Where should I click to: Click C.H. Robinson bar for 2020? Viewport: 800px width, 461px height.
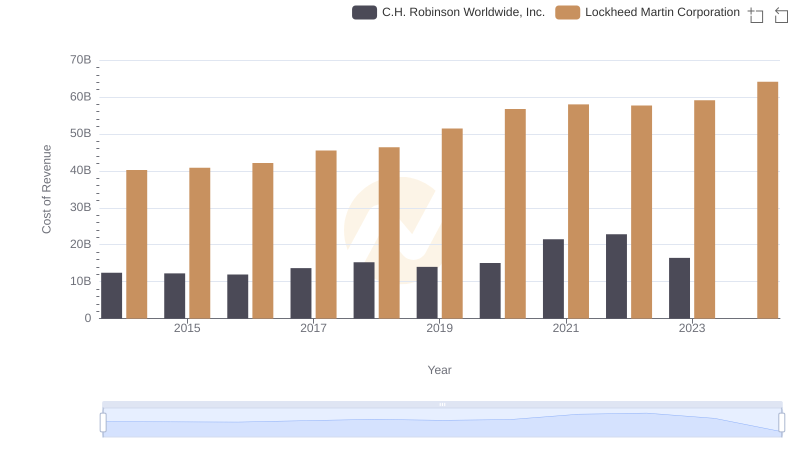pos(490,291)
